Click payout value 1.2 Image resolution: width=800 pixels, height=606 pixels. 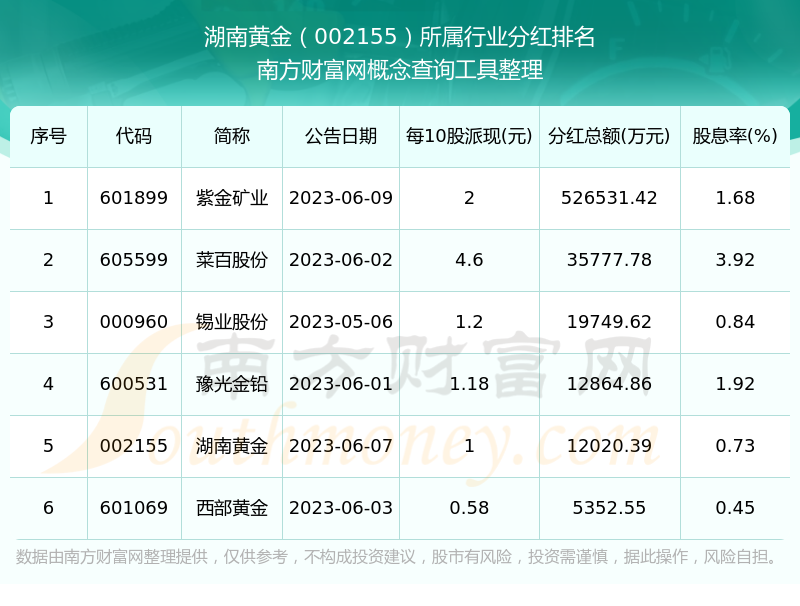tap(469, 322)
